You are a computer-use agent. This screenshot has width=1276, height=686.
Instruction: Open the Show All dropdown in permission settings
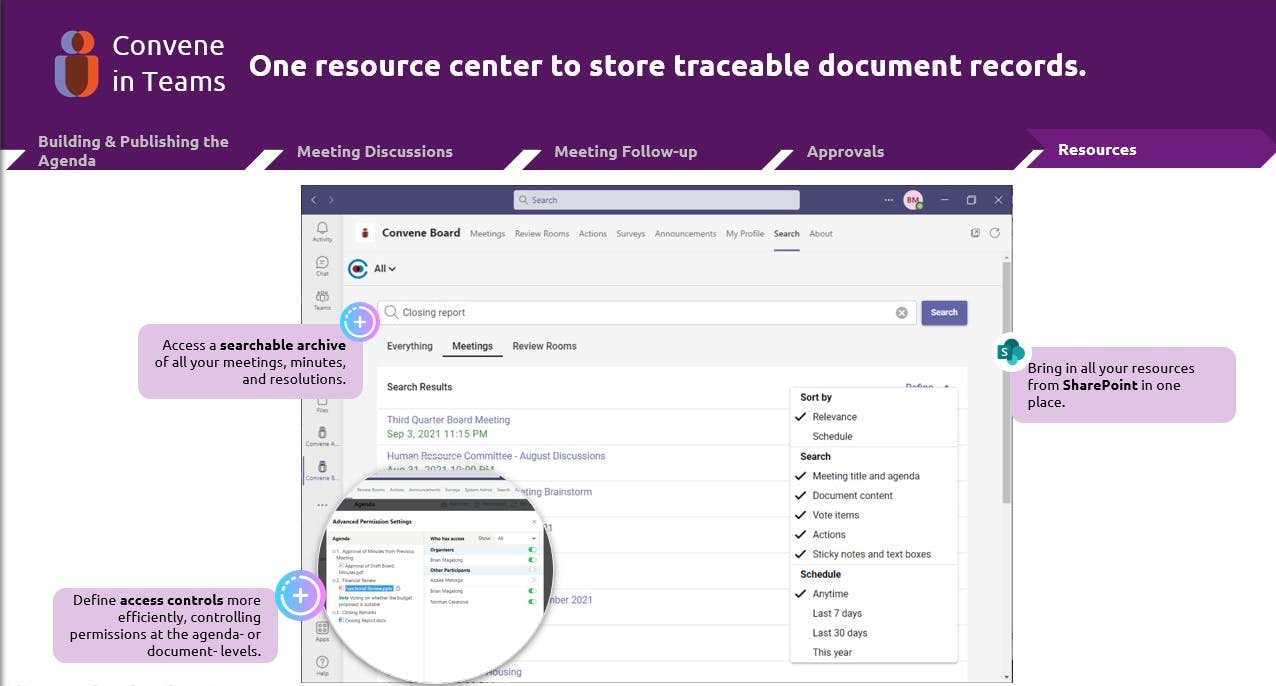click(x=516, y=538)
